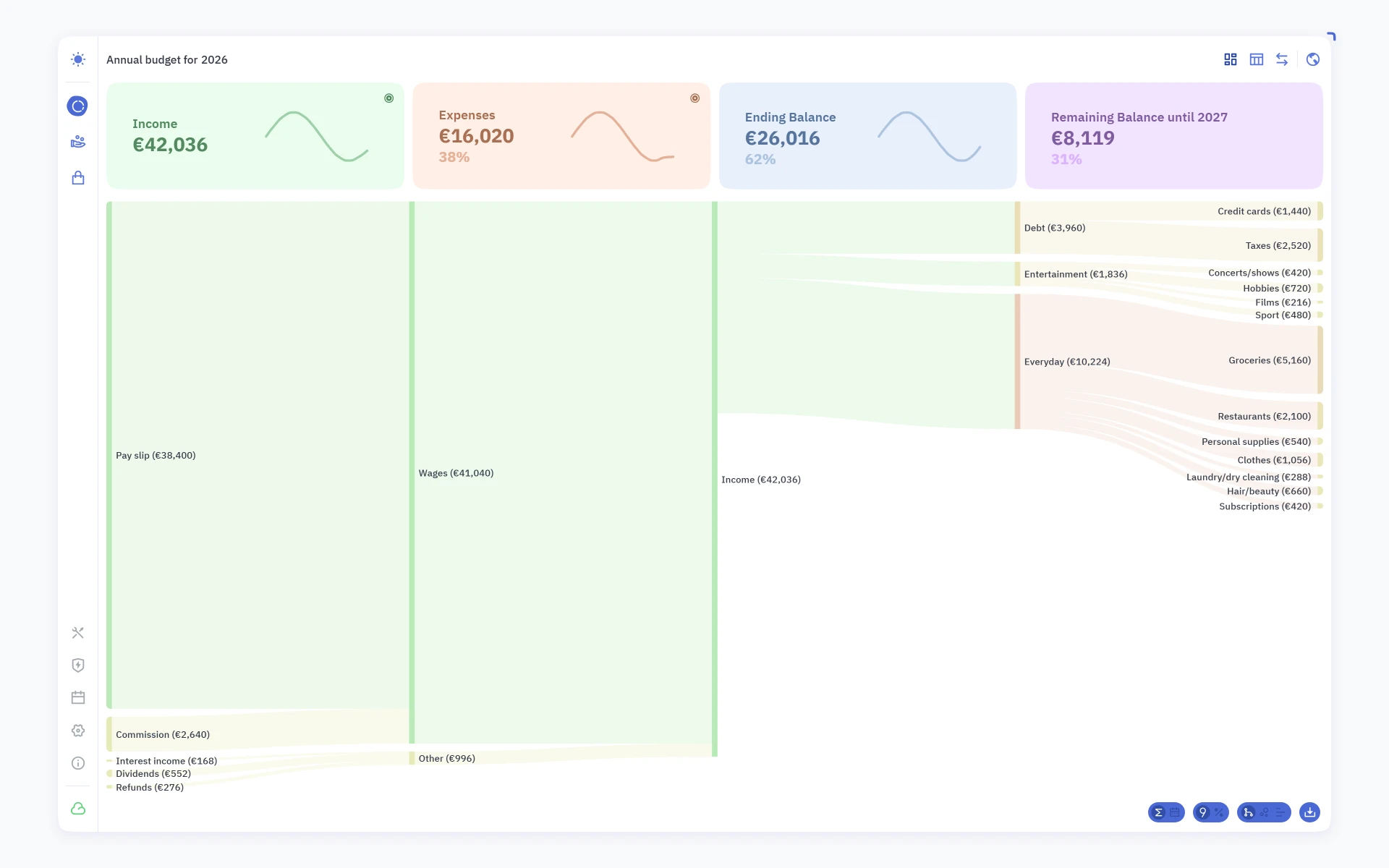Viewport: 1389px width, 868px height.
Task: Open the calendar icon in sidebar
Action: point(78,698)
